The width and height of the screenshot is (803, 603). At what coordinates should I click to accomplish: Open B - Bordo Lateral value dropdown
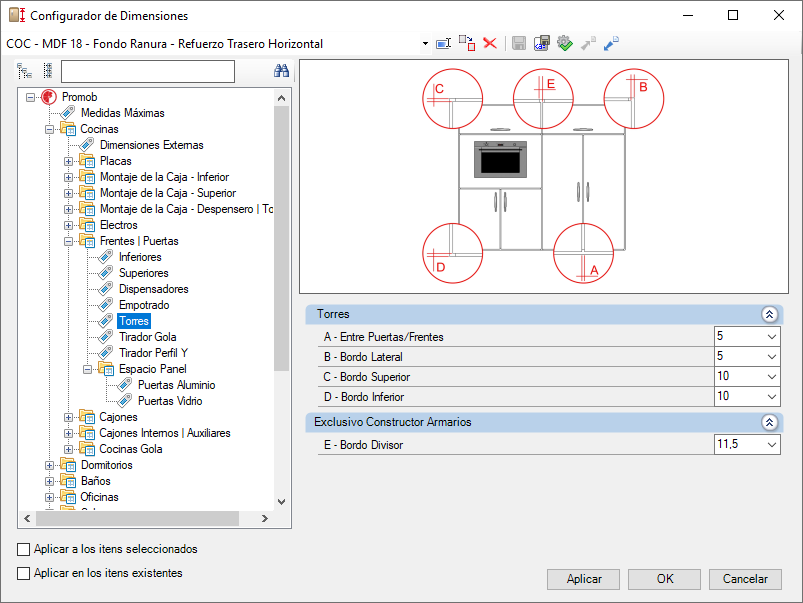(772, 357)
